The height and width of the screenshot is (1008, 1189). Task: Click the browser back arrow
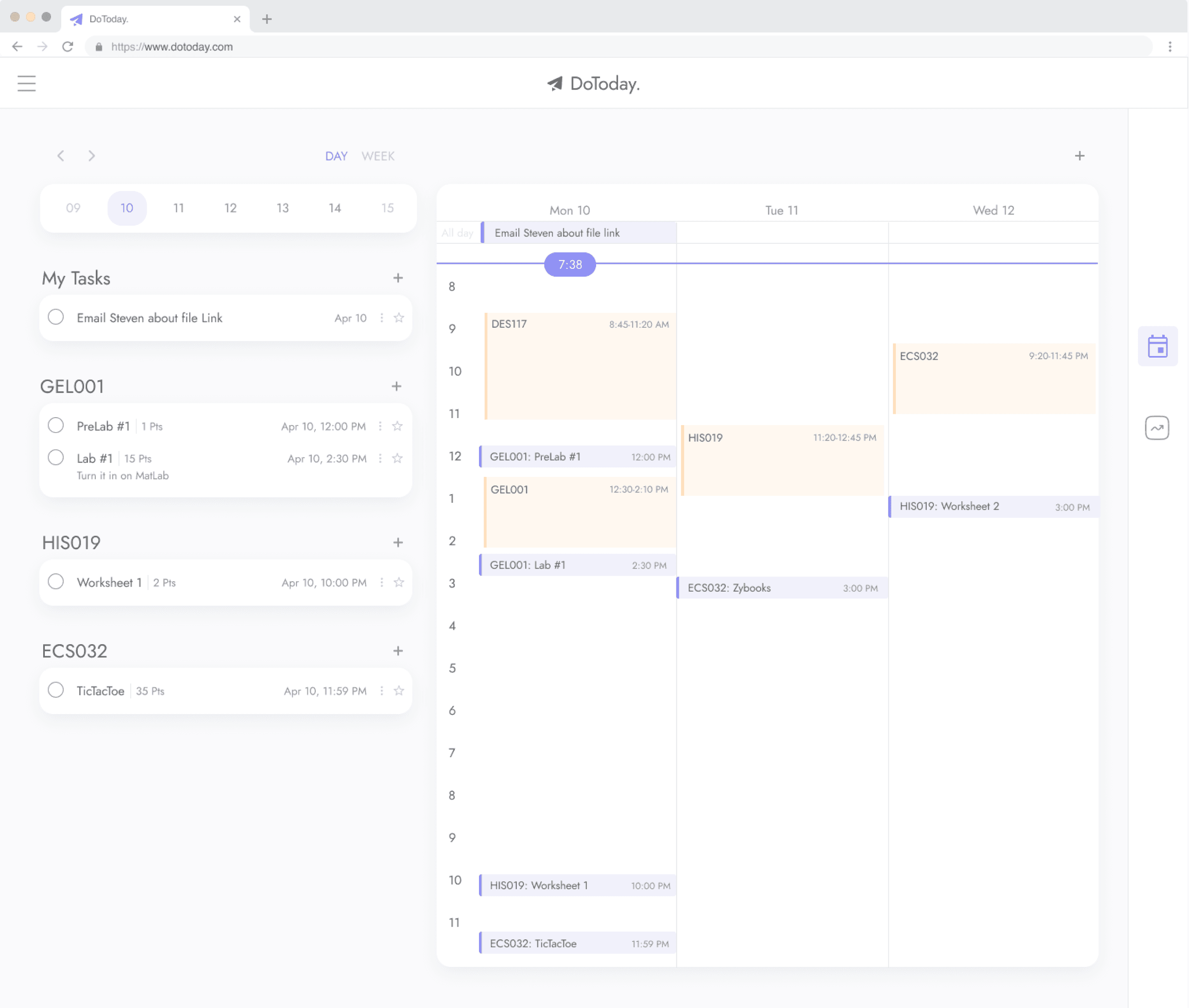[17, 46]
